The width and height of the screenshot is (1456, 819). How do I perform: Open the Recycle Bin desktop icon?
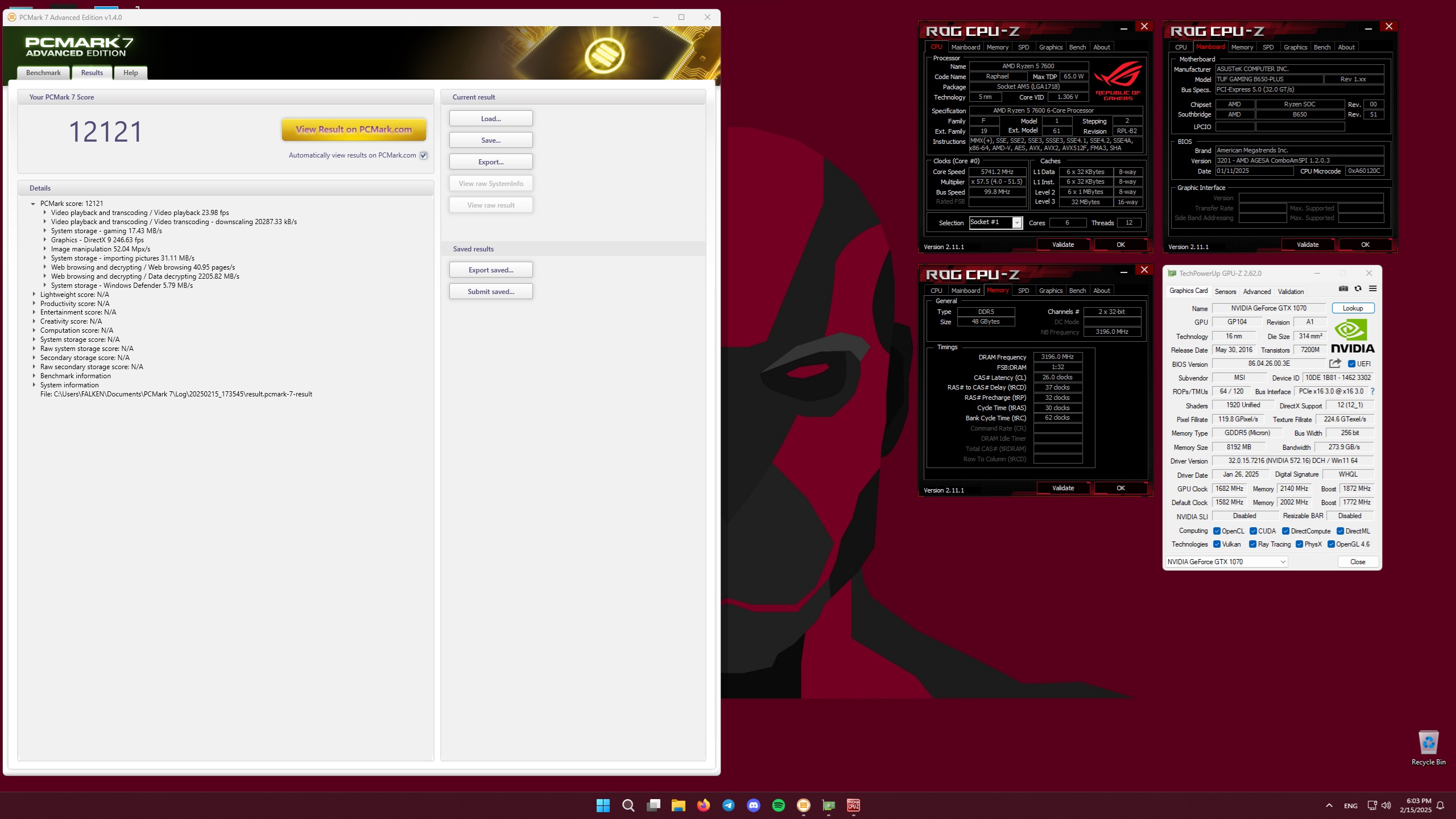[x=1428, y=748]
